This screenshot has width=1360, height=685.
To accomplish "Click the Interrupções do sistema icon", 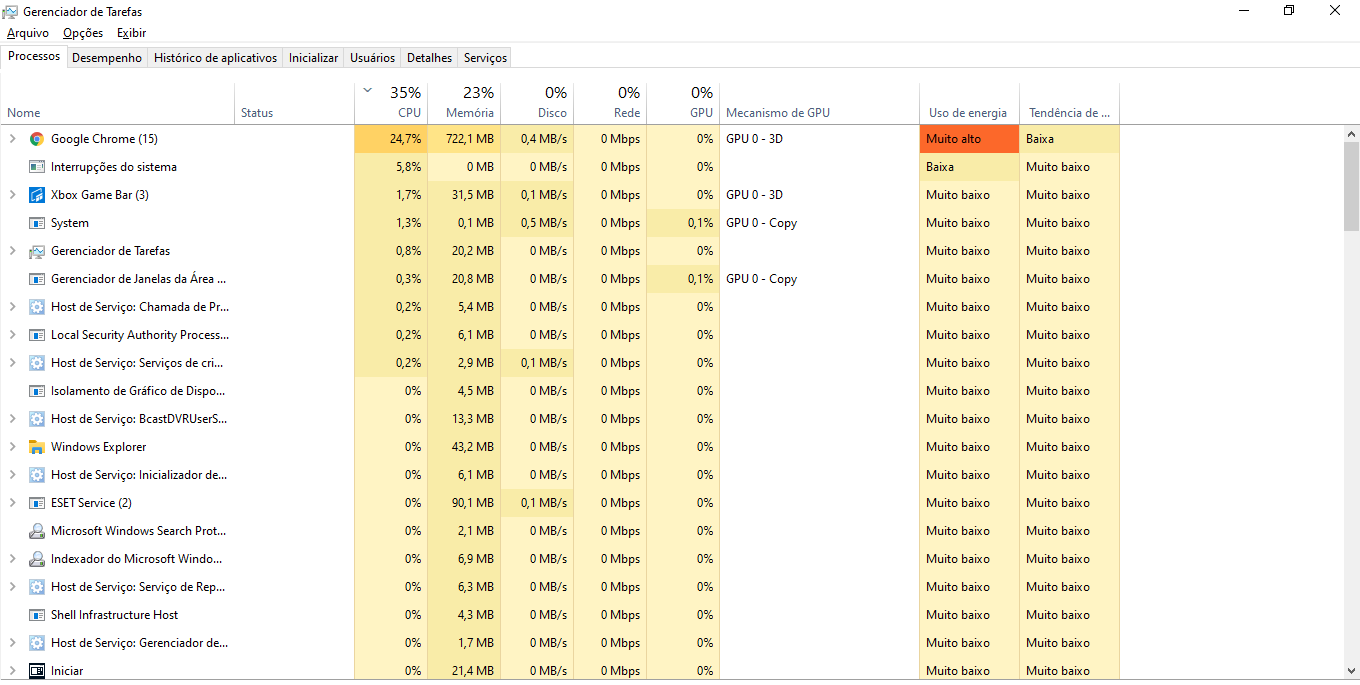I will coord(37,167).
